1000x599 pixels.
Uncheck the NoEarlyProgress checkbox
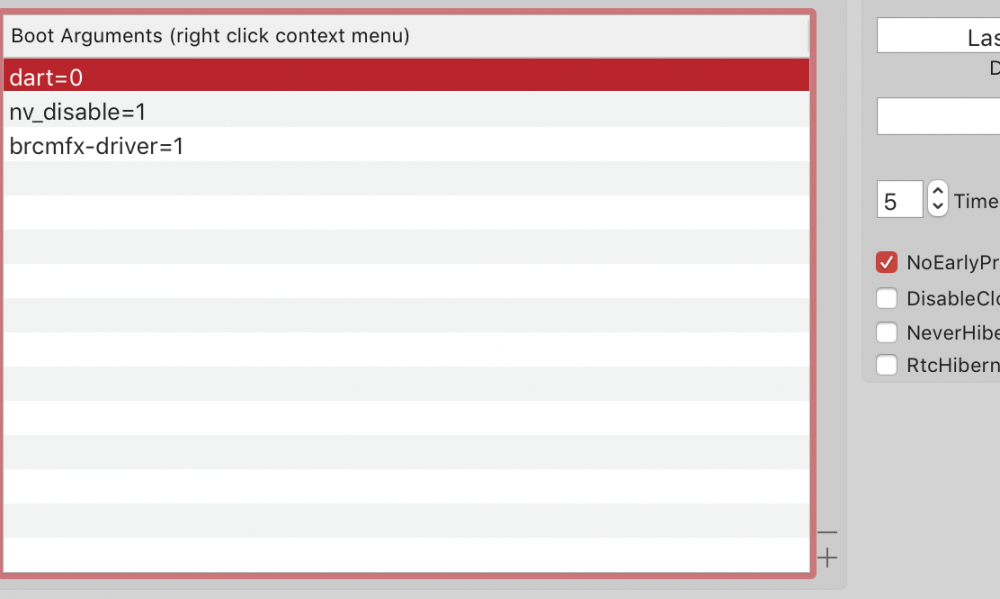(886, 263)
